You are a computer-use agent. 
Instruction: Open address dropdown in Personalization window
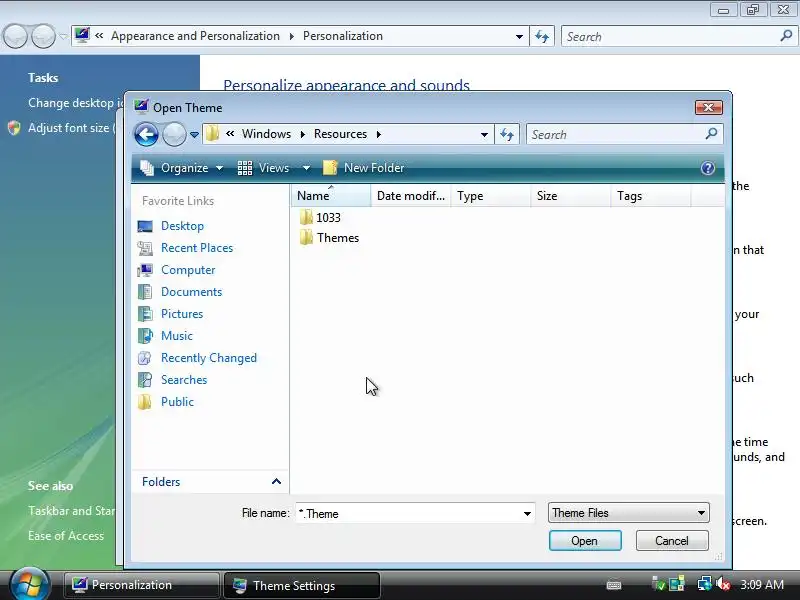pos(519,37)
